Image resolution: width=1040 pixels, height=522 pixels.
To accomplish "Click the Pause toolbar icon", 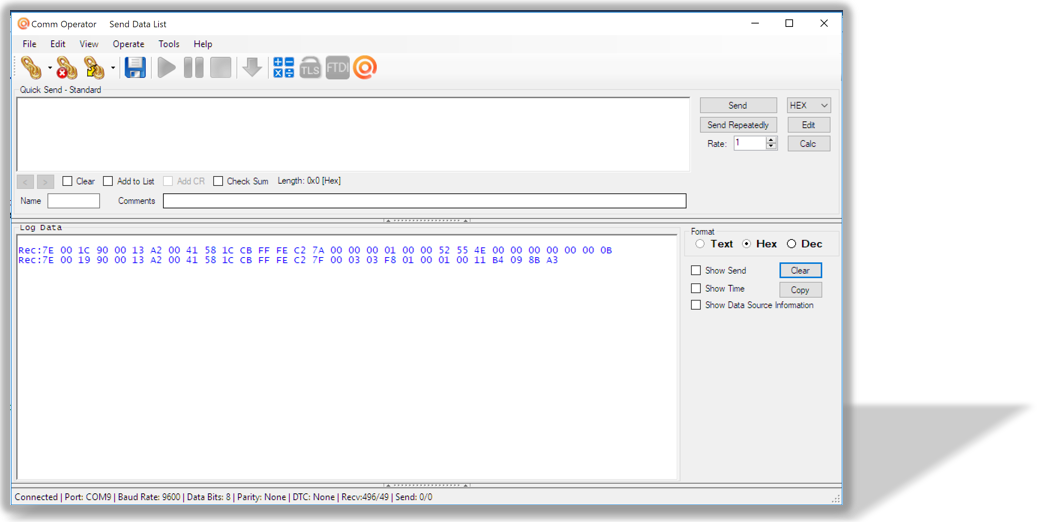I will click(x=194, y=68).
